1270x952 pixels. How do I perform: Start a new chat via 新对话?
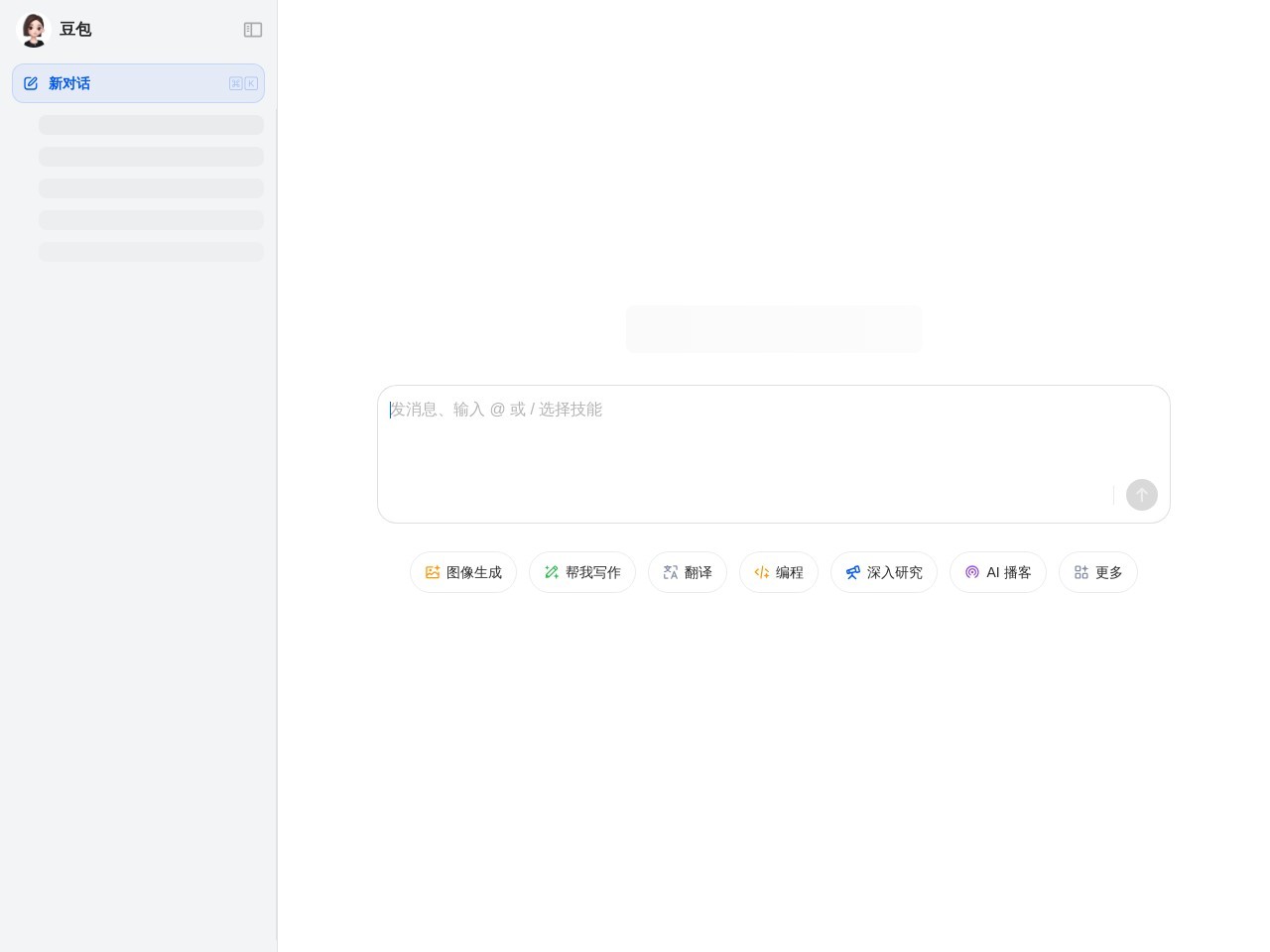[69, 83]
